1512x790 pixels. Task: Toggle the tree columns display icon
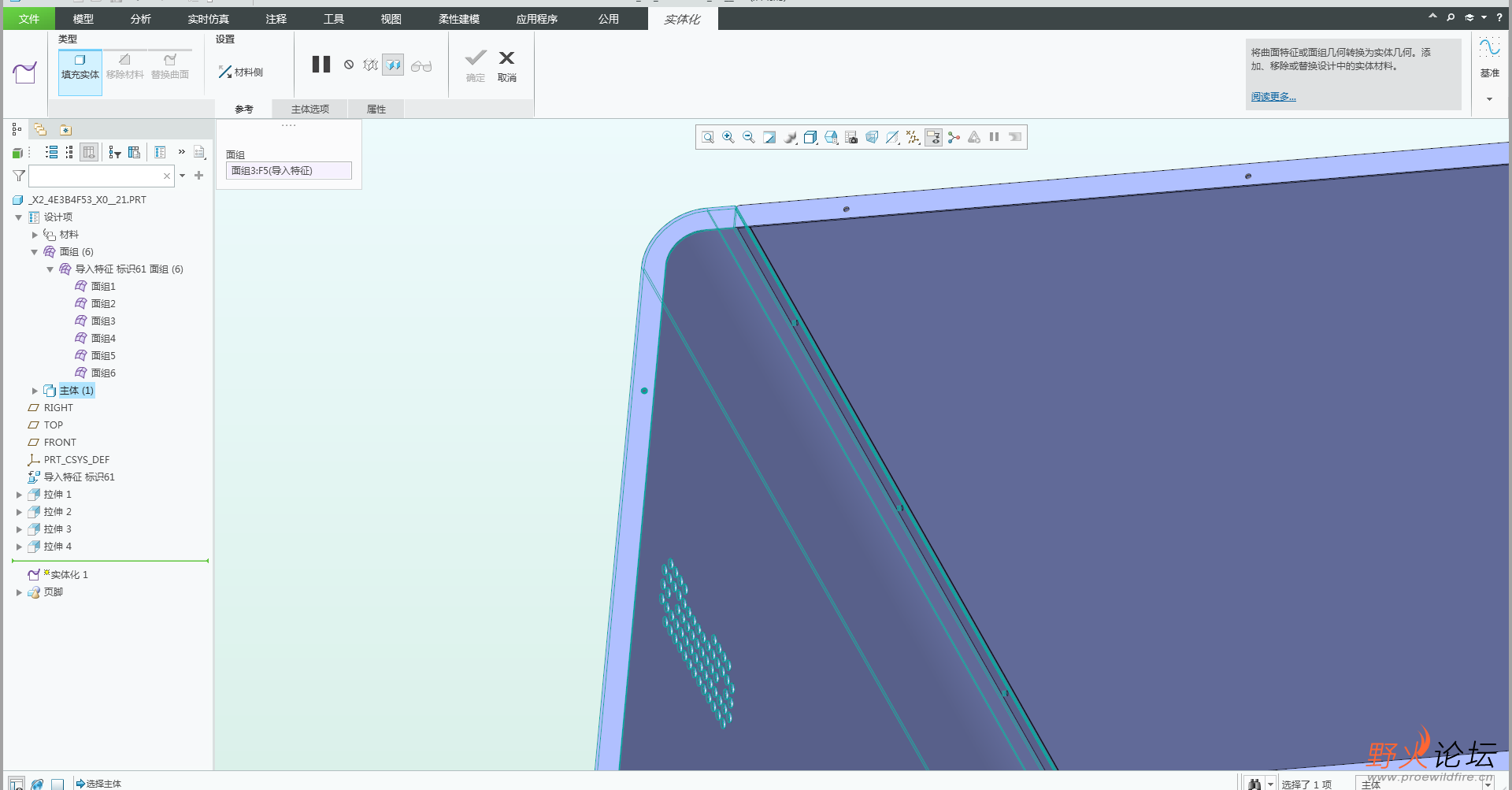click(89, 152)
